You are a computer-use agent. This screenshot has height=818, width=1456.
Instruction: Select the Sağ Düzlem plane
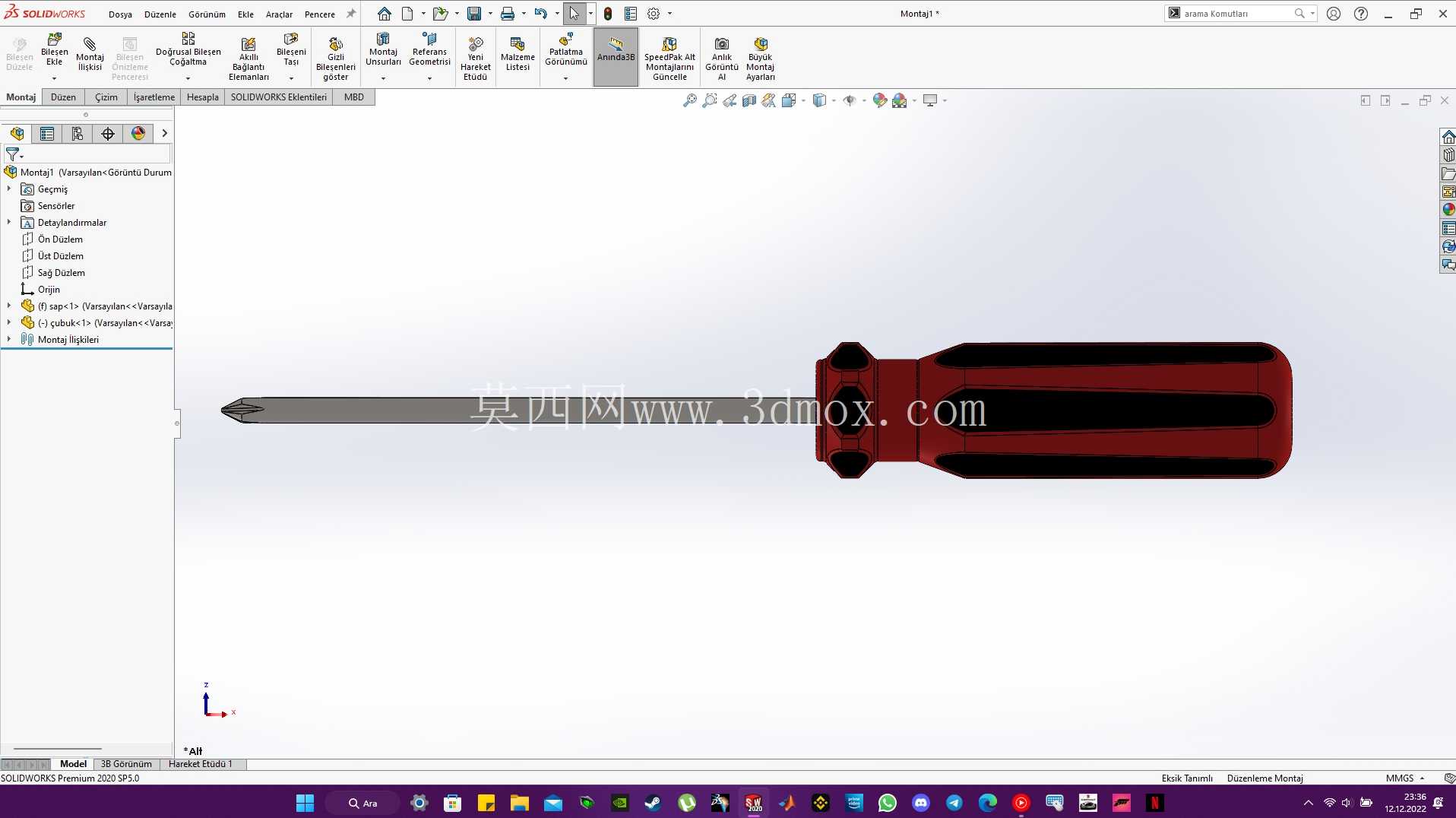point(61,273)
